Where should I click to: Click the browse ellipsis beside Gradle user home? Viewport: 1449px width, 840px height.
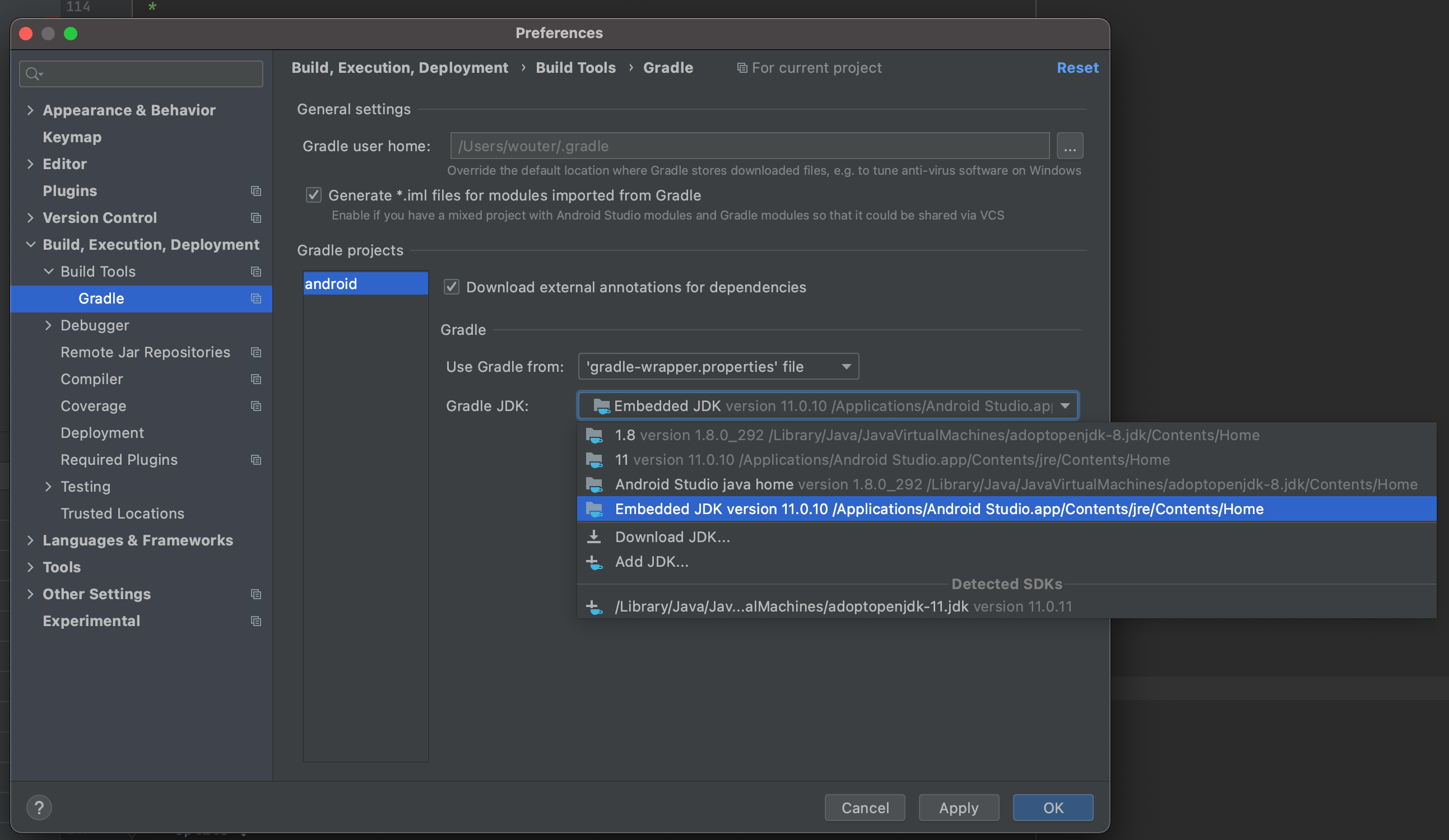pos(1070,146)
